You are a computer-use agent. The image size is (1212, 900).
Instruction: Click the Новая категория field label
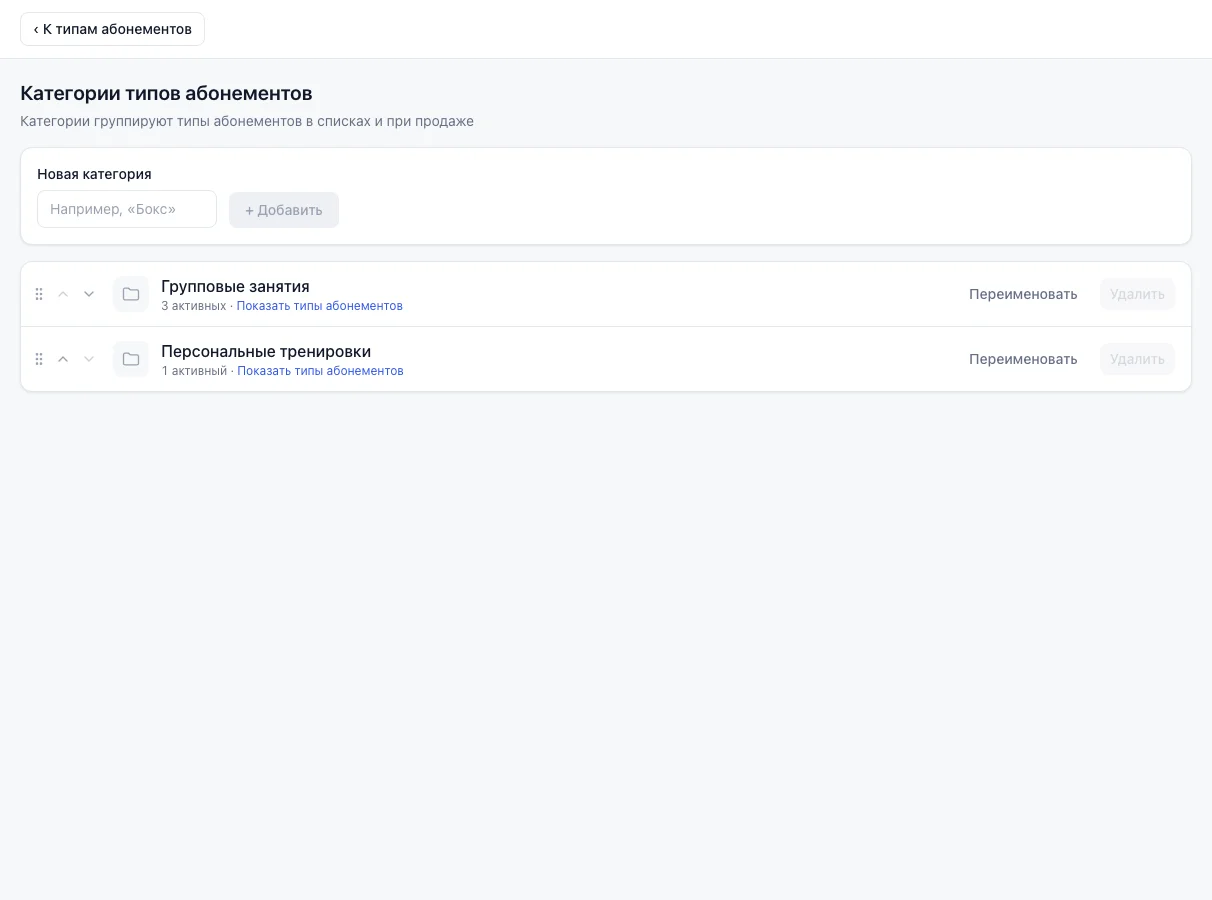point(94,174)
